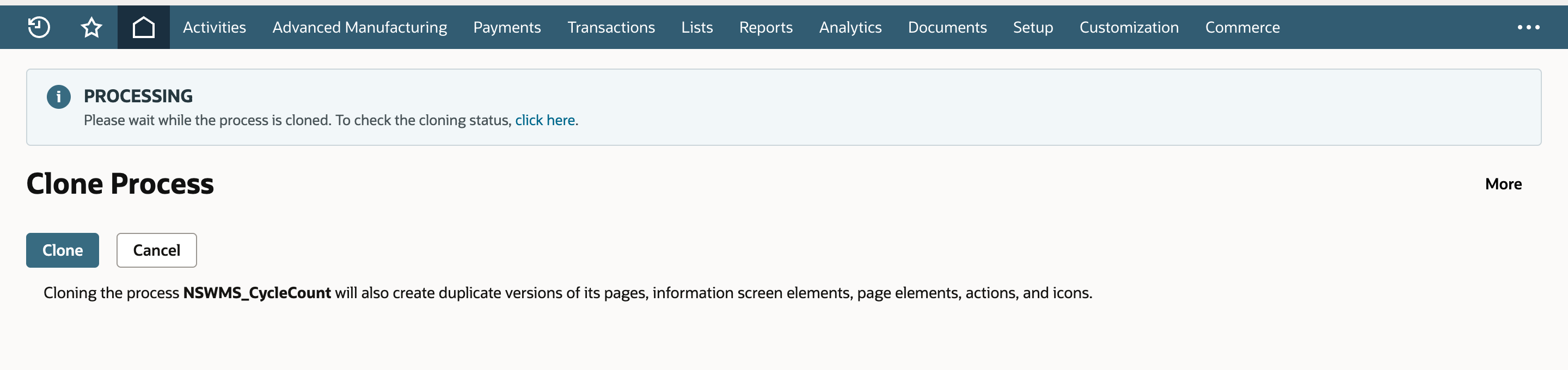The height and width of the screenshot is (370, 1568).
Task: Go to the Home icon
Action: click(144, 27)
